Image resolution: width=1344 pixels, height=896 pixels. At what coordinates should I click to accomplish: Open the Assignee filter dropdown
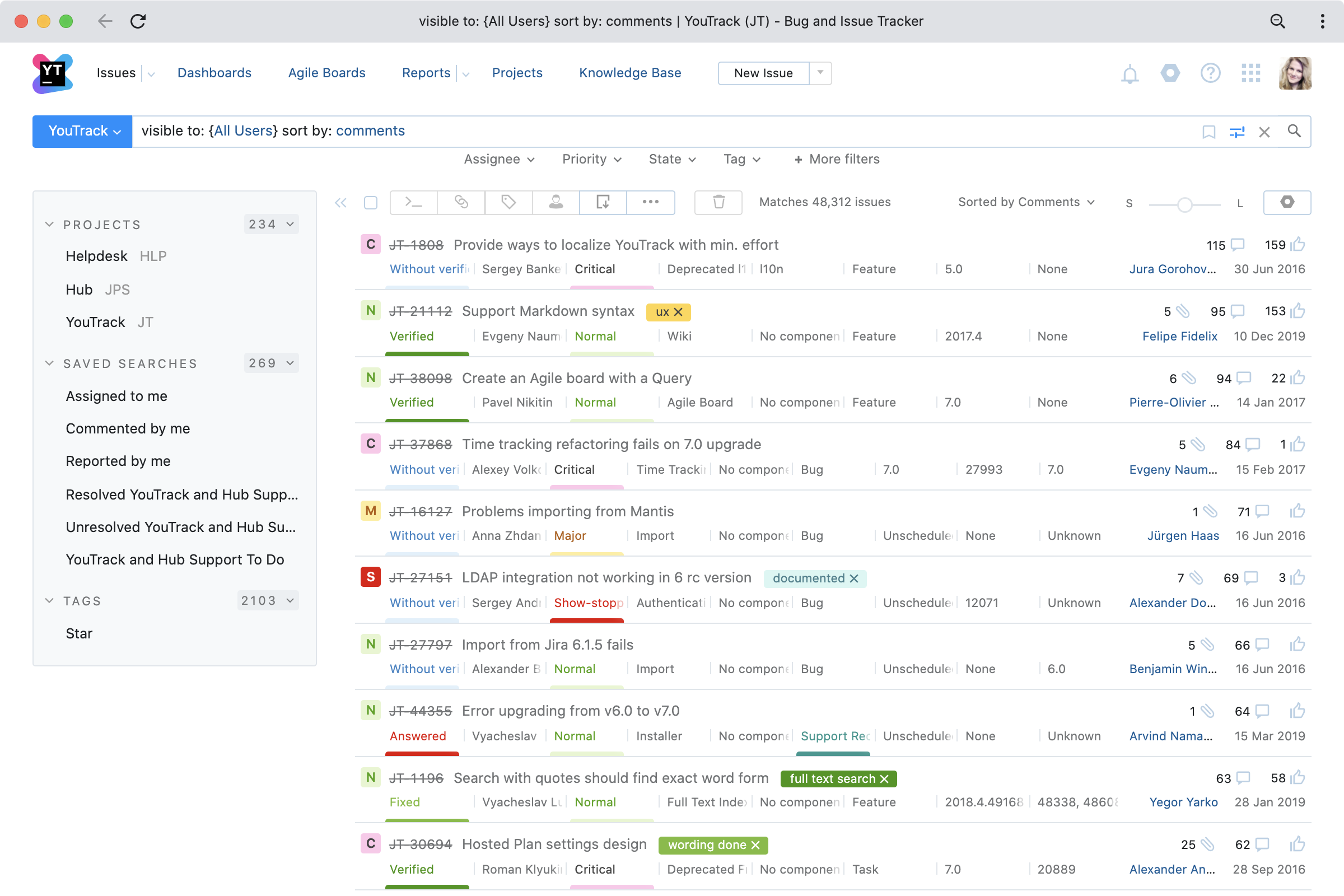[x=499, y=160]
